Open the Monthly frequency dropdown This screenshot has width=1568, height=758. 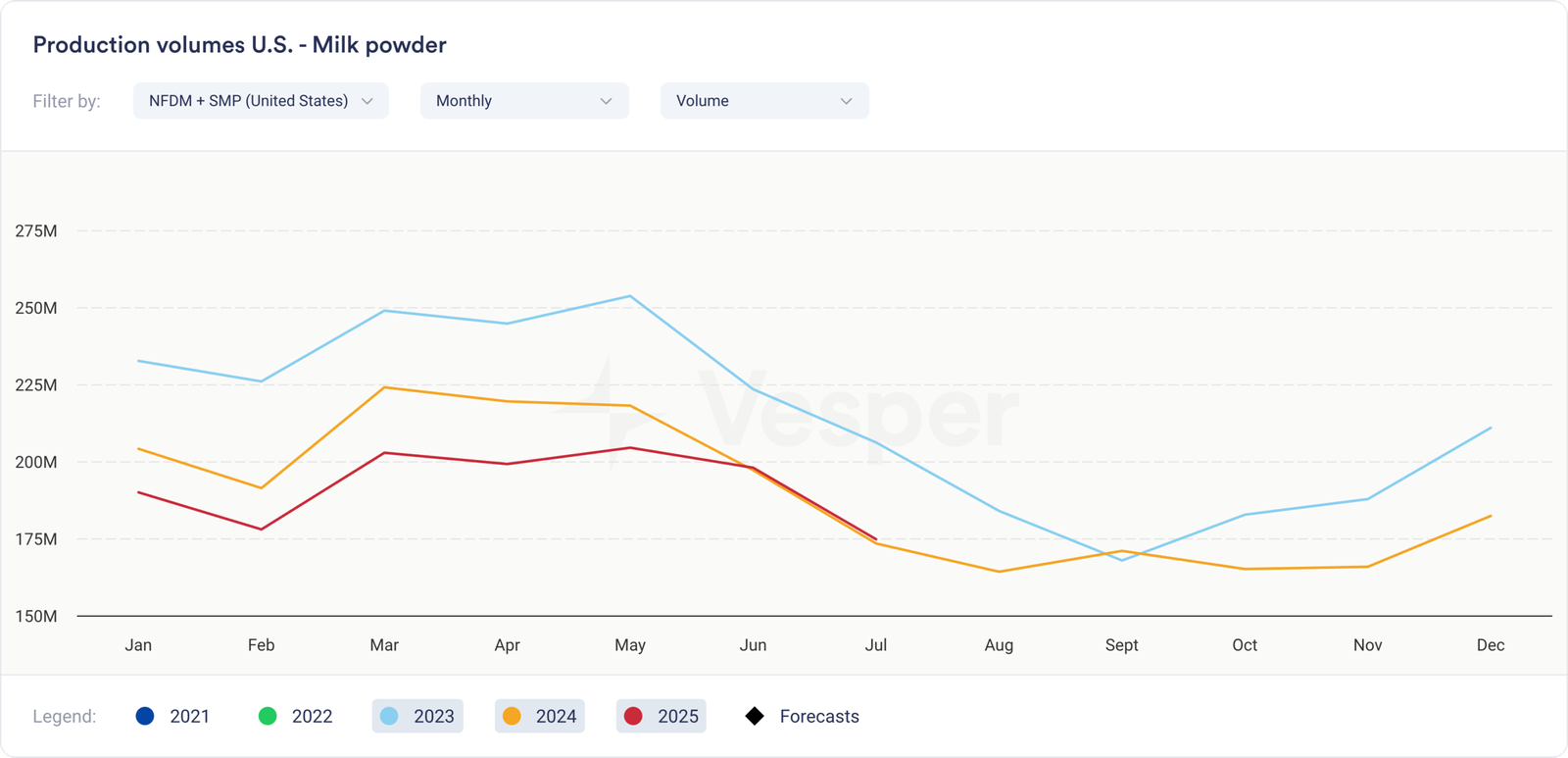[x=524, y=101]
